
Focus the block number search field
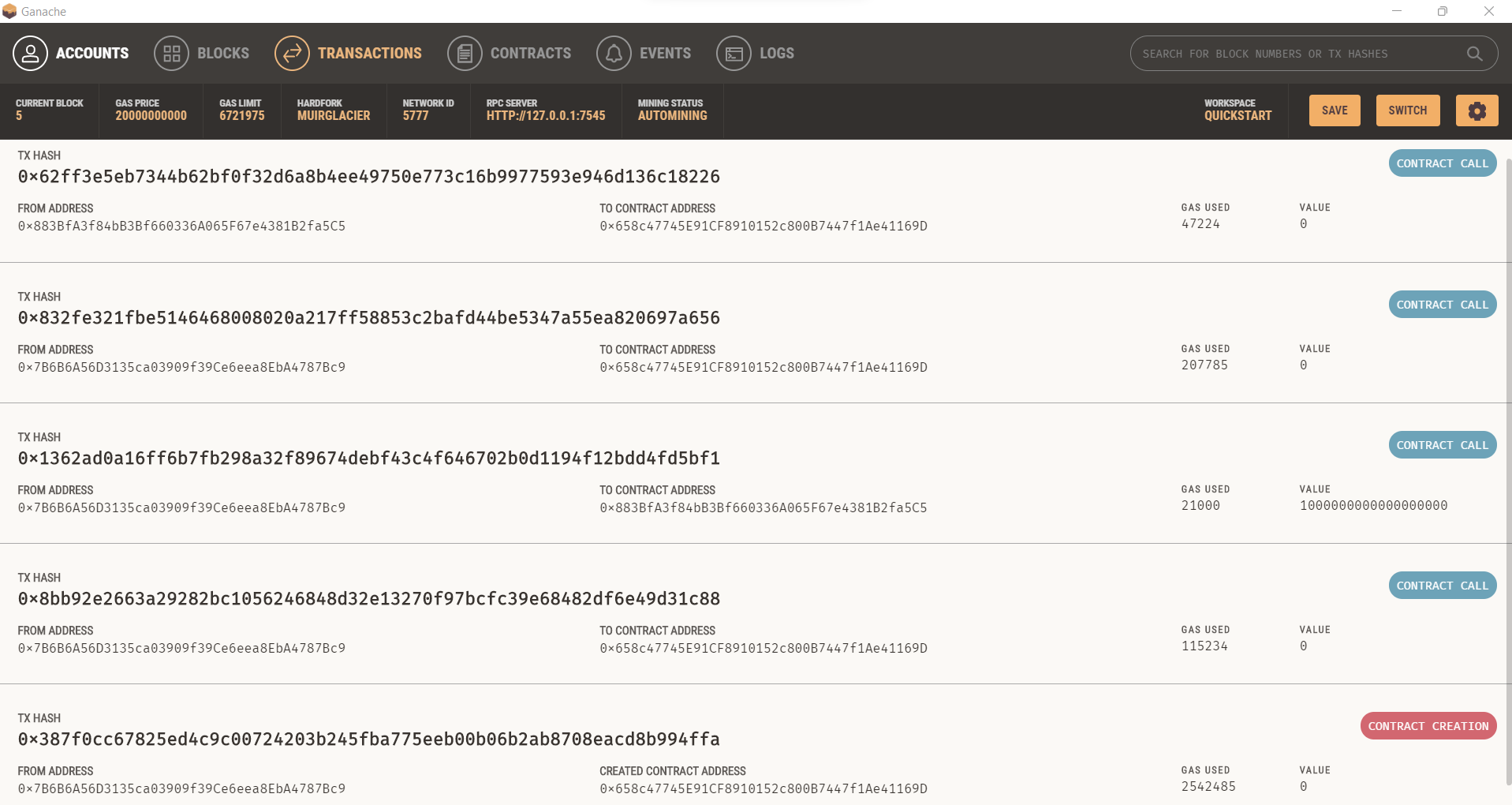1301,54
